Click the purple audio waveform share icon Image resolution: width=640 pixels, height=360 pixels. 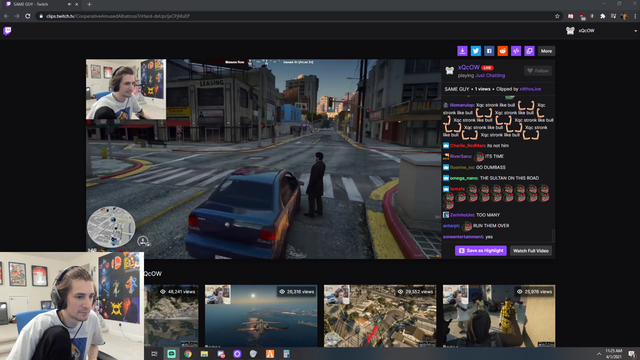coord(516,51)
